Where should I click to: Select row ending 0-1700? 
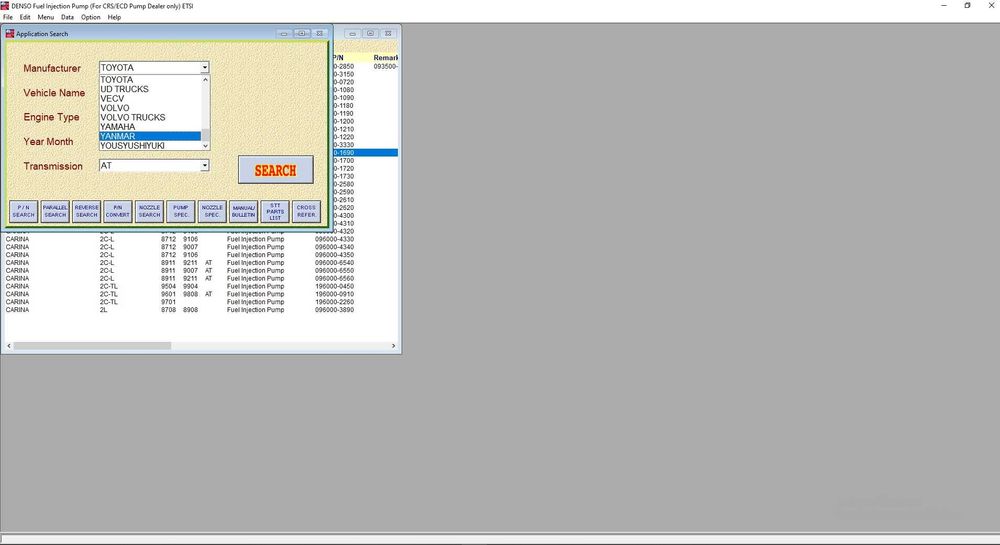[365, 161]
